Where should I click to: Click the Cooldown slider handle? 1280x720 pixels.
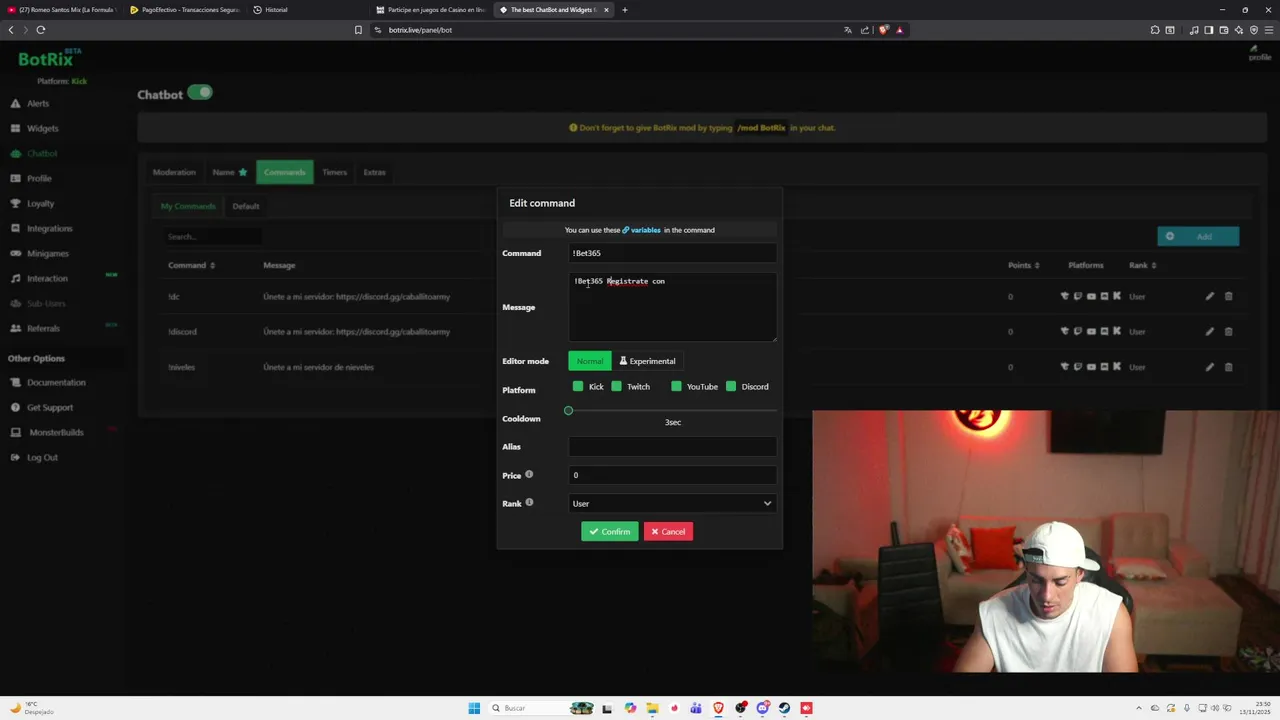tap(569, 411)
